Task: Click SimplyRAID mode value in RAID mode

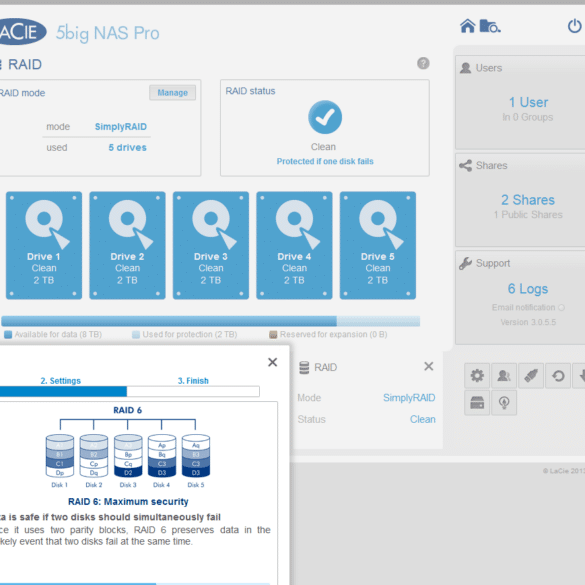Action: point(121,127)
